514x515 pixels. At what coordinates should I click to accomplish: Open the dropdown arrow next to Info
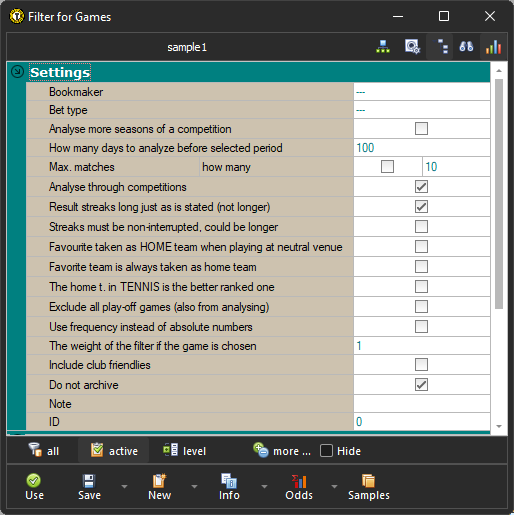point(264,487)
